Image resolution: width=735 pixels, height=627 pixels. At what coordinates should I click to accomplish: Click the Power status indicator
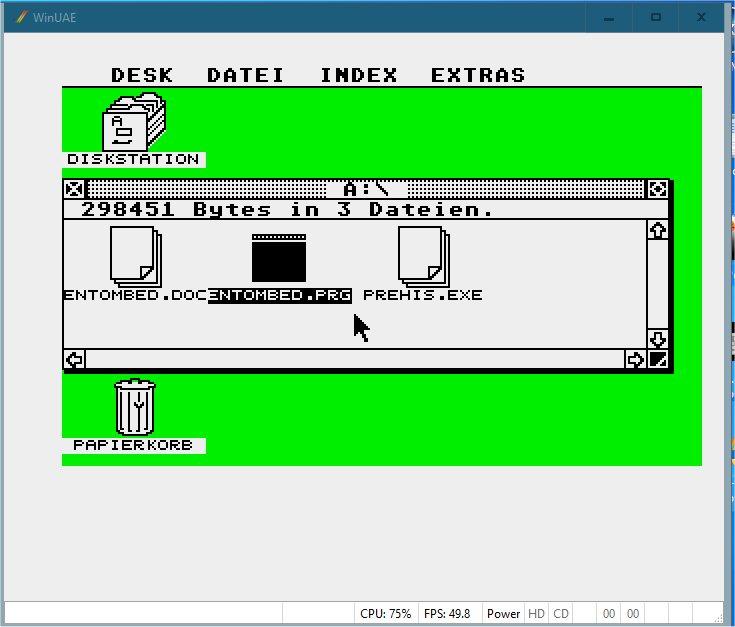click(503, 614)
